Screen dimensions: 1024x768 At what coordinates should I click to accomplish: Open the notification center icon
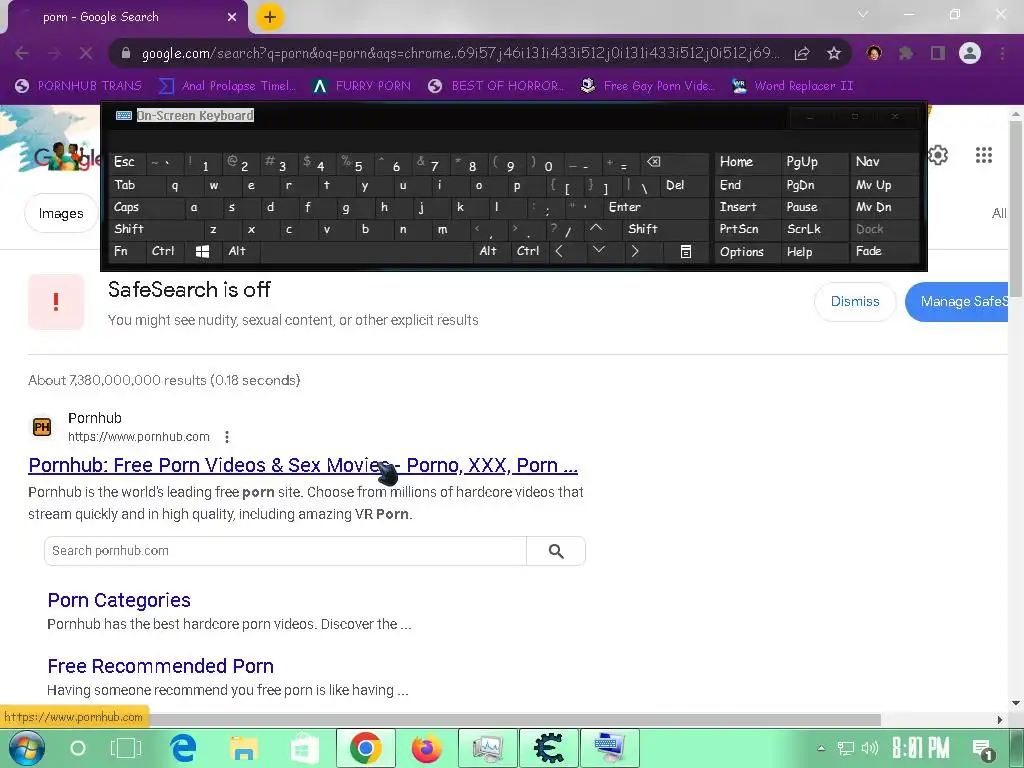(983, 750)
